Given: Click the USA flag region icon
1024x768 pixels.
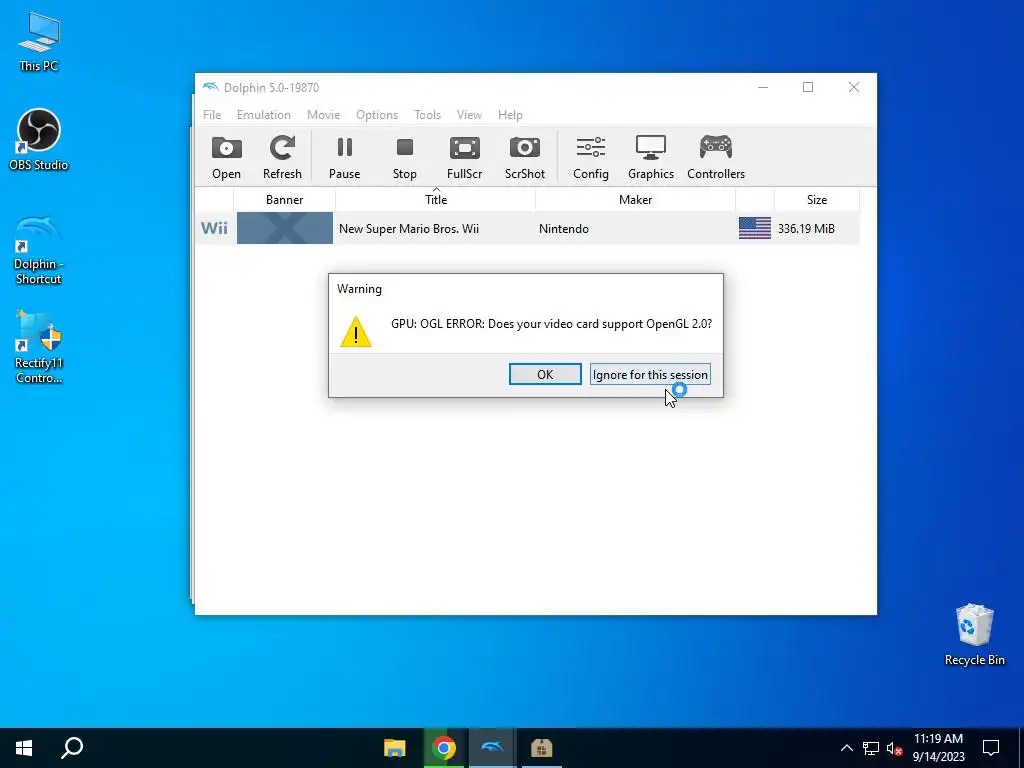Looking at the screenshot, I should (x=754, y=228).
